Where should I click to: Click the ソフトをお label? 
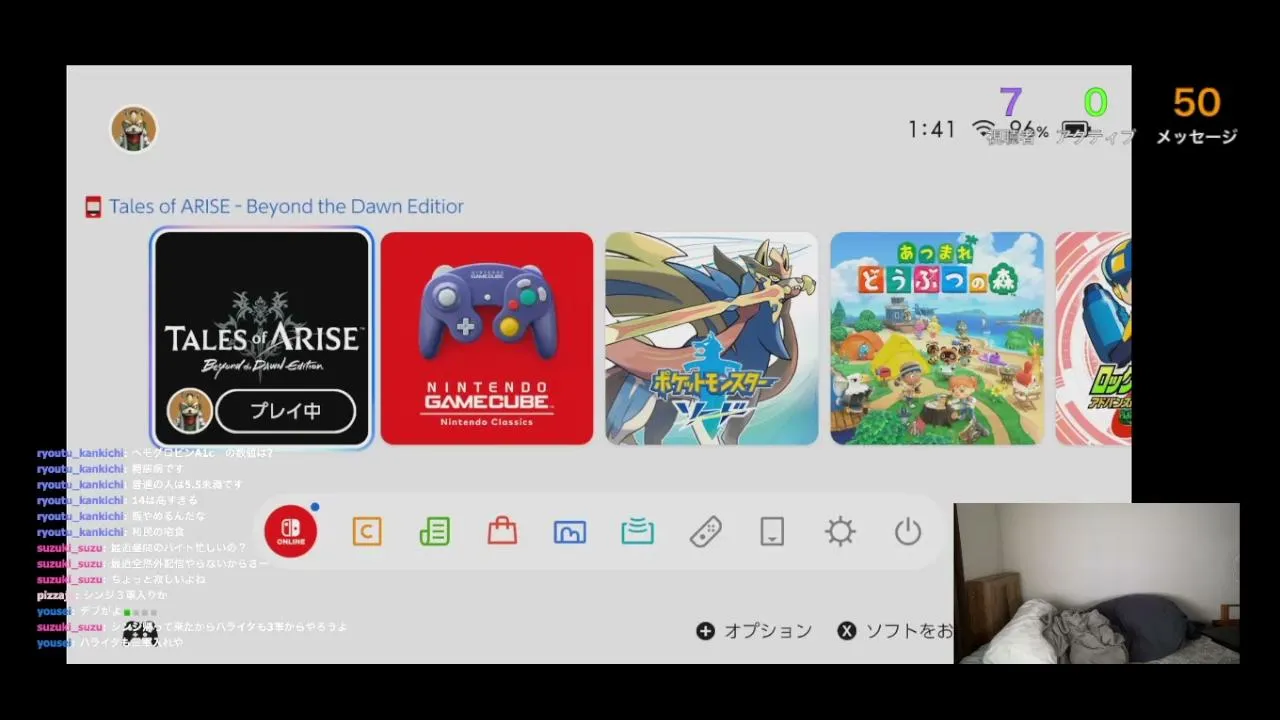click(x=909, y=631)
